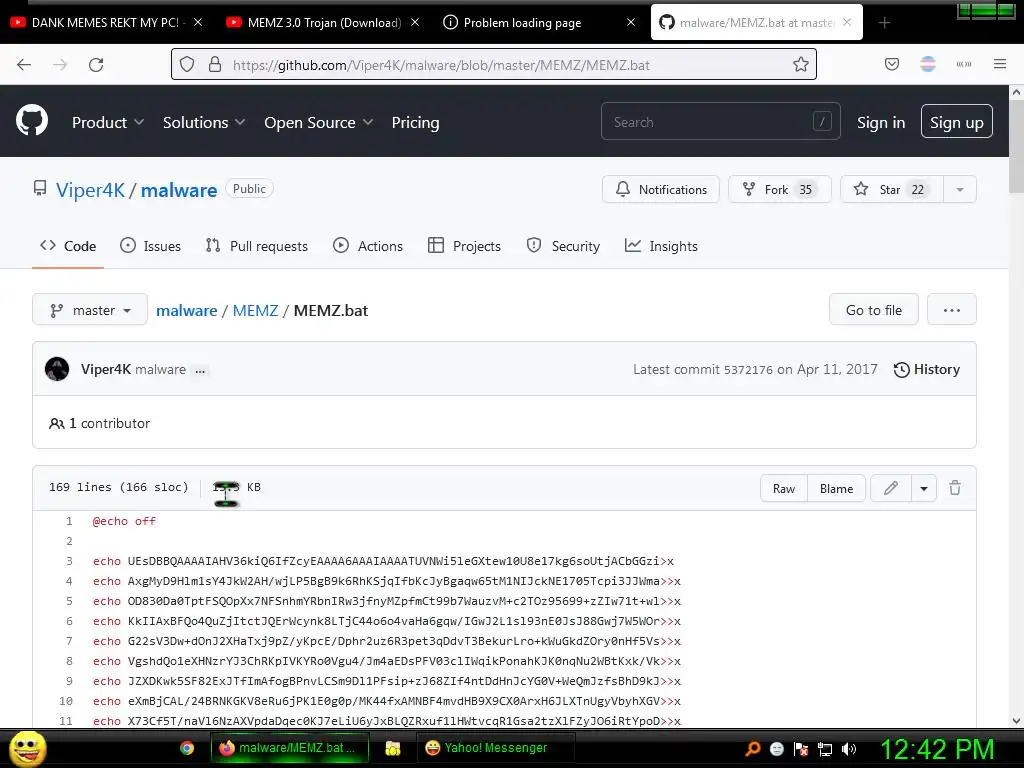Viewport: 1024px width, 768px height.
Task: Click Sign in link
Action: pos(881,122)
